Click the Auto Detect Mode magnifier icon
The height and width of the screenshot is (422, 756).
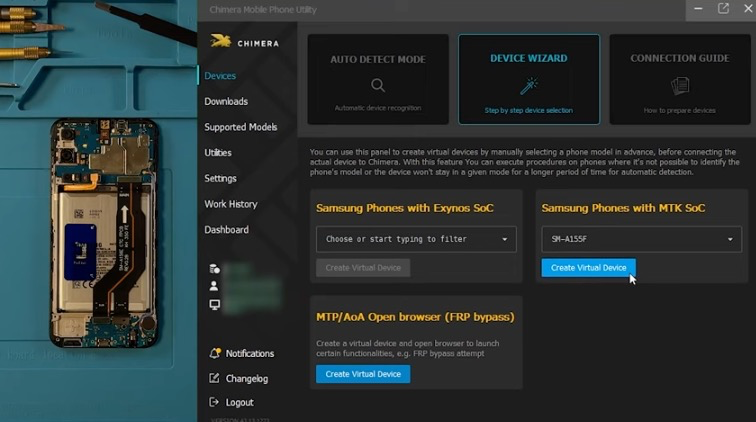378,85
